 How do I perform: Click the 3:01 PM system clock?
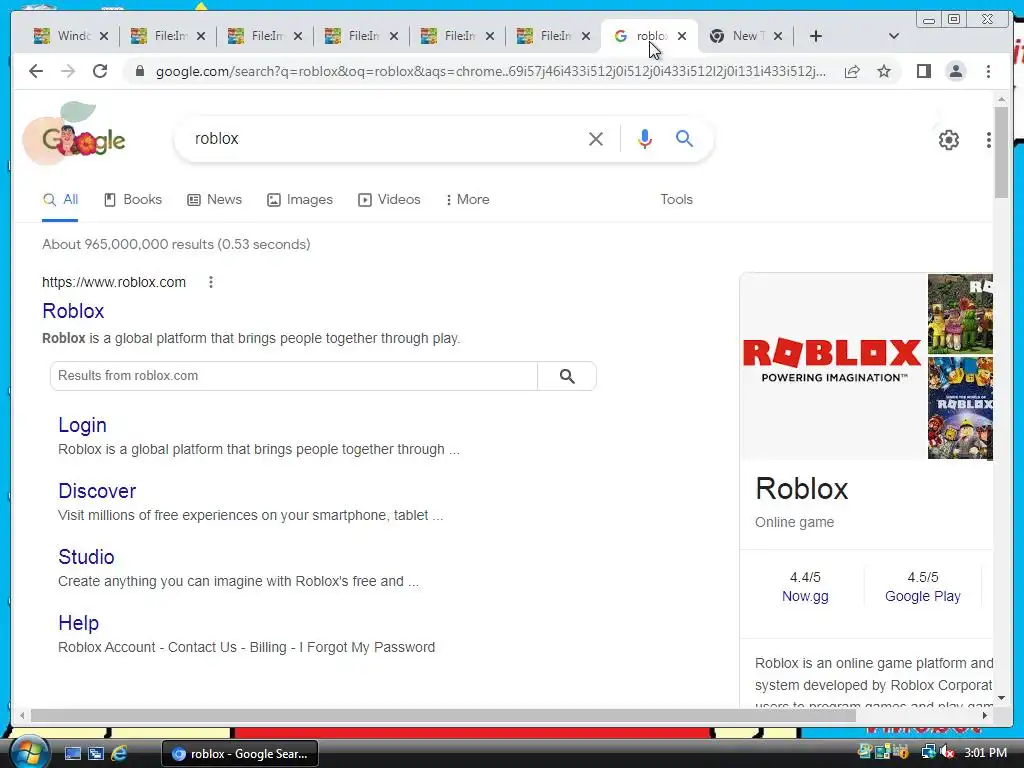(985, 753)
